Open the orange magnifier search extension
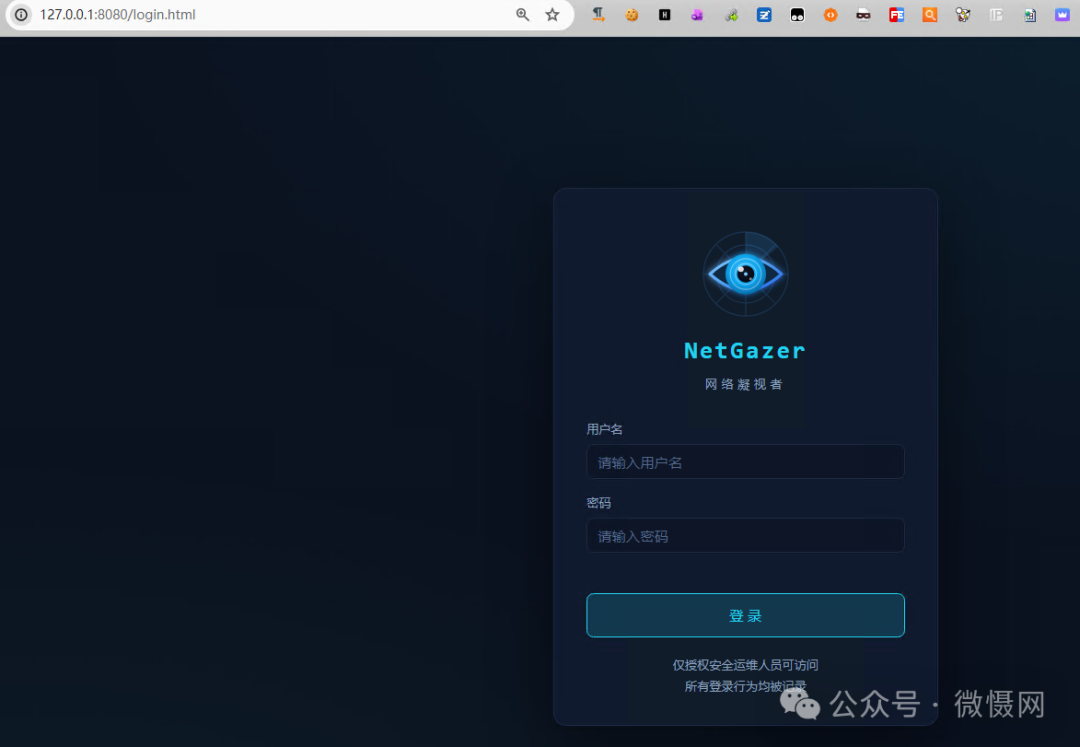 [x=930, y=14]
